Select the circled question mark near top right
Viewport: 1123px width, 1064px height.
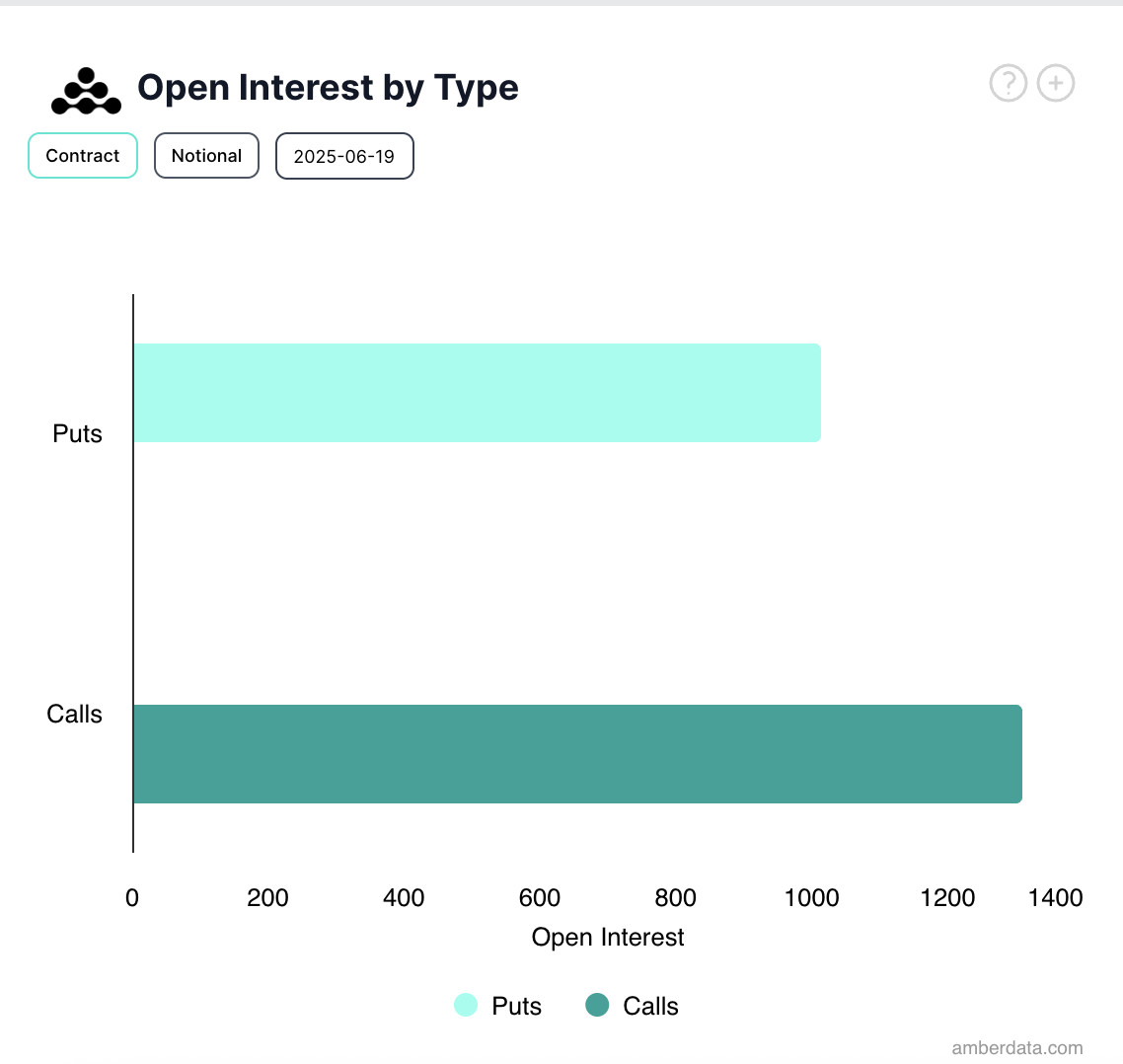1008,84
